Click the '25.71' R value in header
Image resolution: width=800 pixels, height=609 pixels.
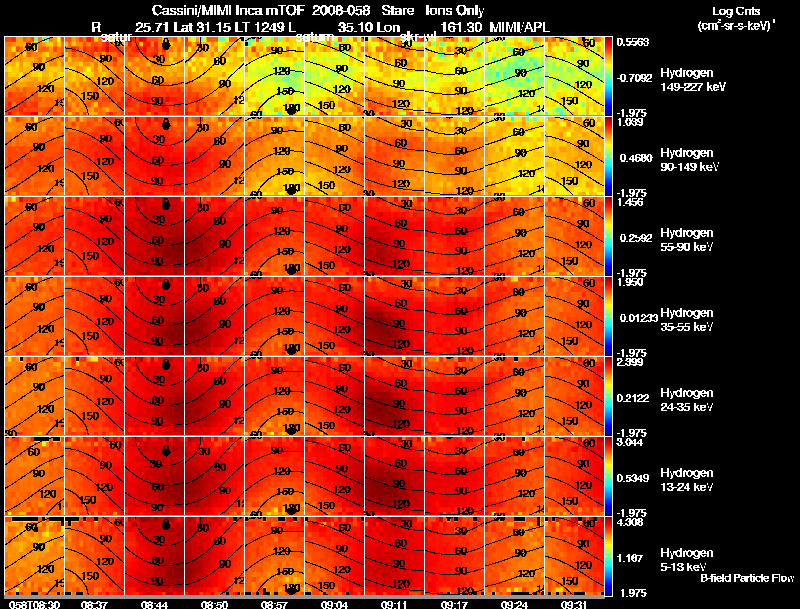[152, 27]
